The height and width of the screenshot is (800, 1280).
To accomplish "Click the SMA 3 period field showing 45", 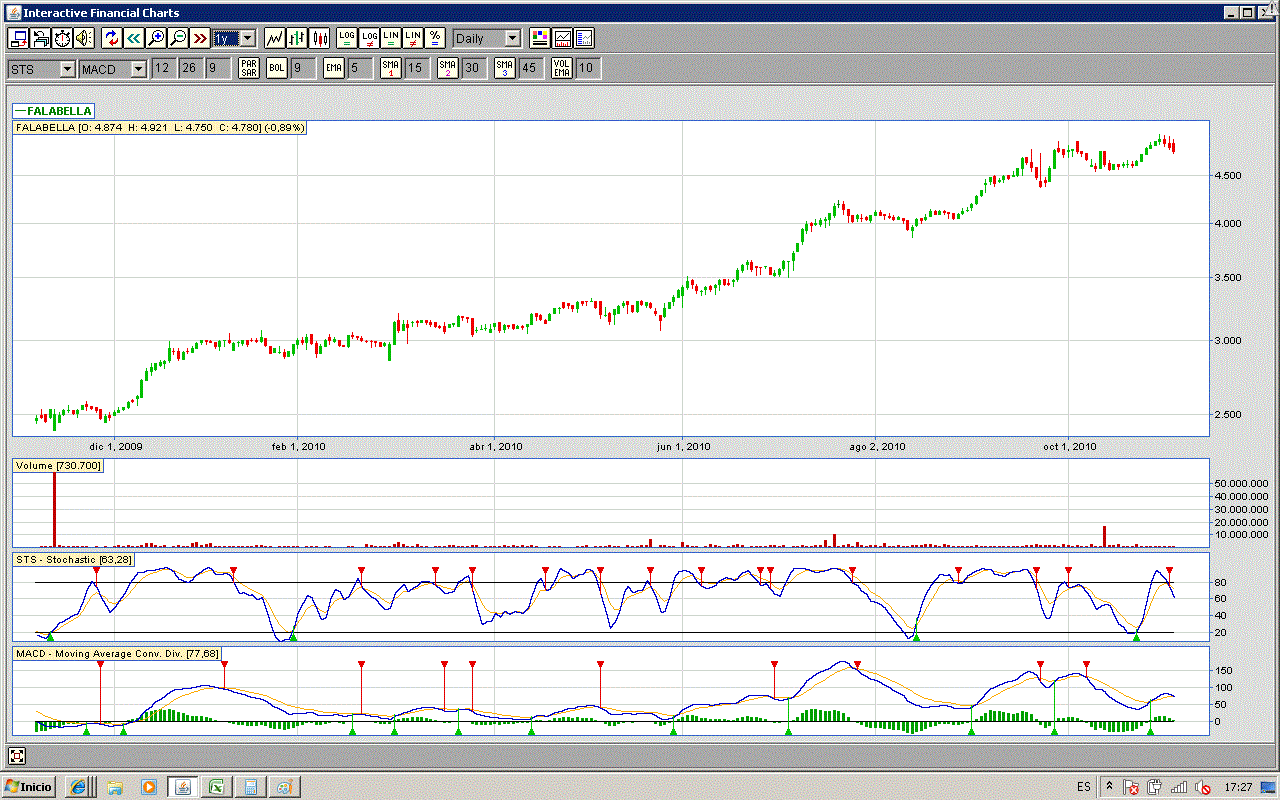I will pyautogui.click(x=530, y=68).
